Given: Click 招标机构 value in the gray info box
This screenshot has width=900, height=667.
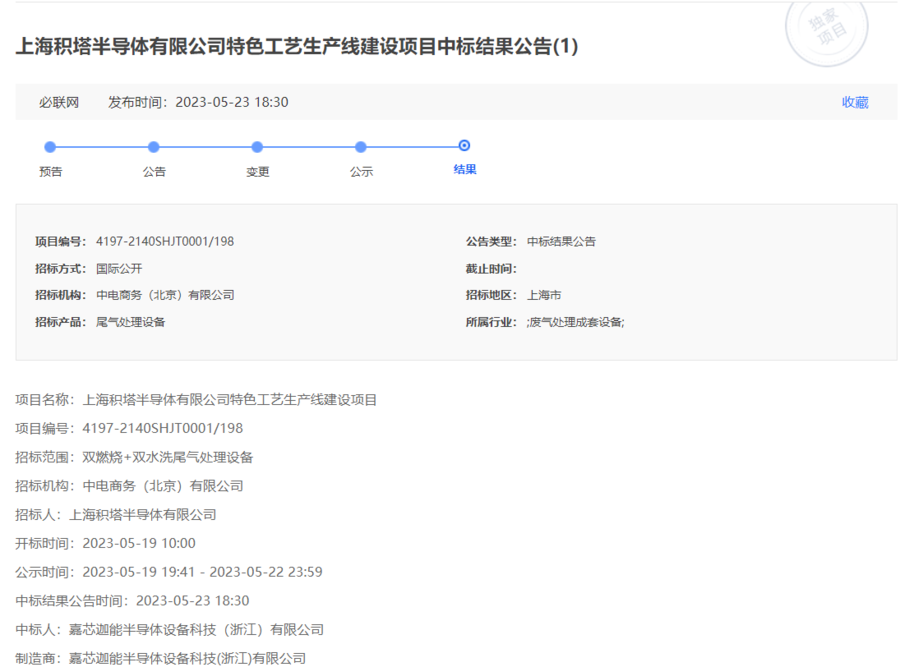Looking at the screenshot, I should (x=165, y=295).
